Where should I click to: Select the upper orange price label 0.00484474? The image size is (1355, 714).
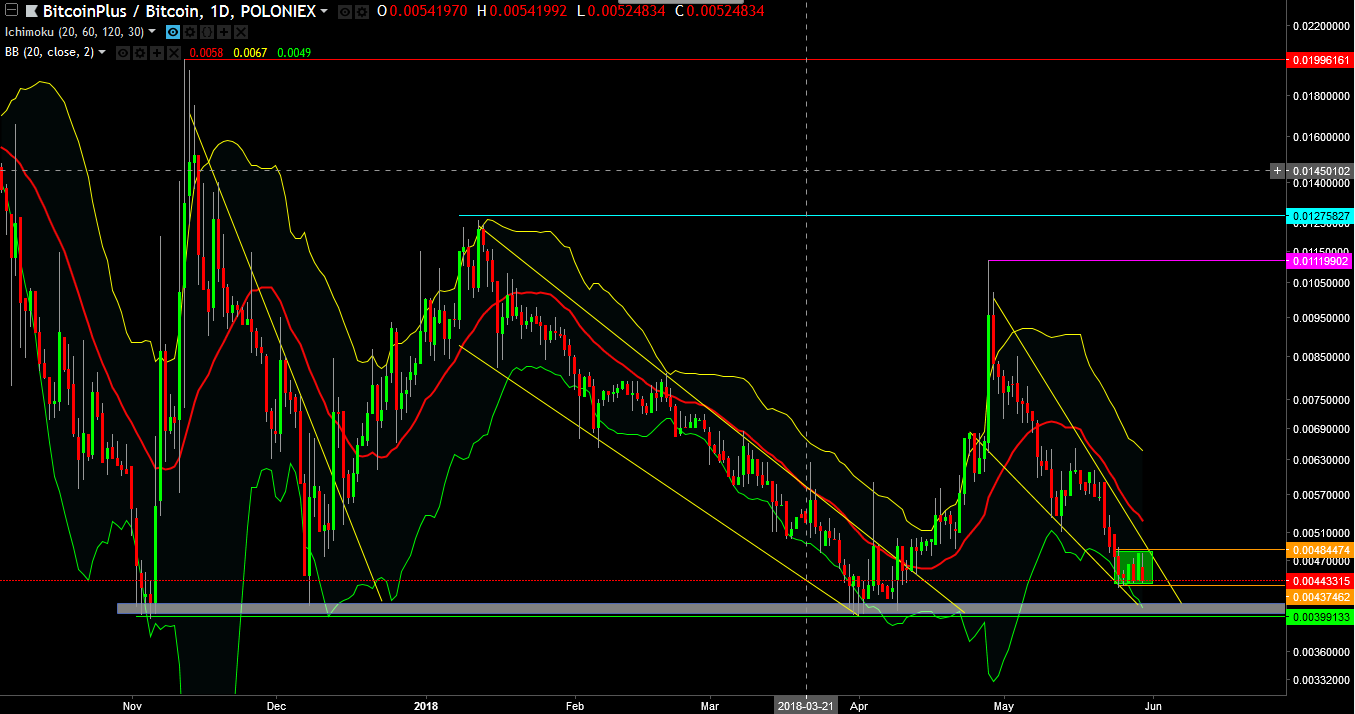point(1321,550)
